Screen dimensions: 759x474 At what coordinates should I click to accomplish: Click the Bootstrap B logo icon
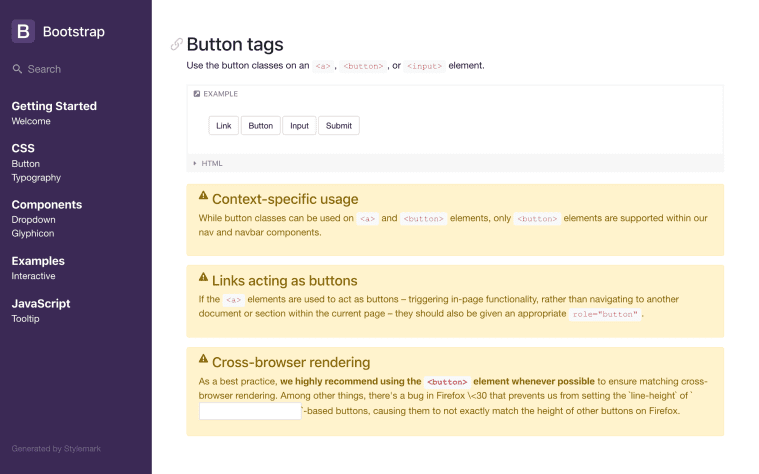point(23,31)
